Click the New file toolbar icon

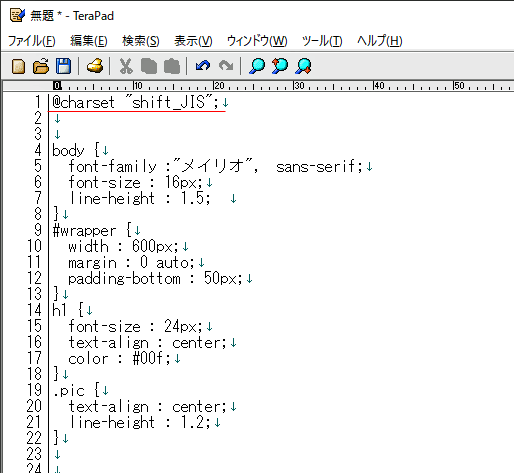[18, 66]
